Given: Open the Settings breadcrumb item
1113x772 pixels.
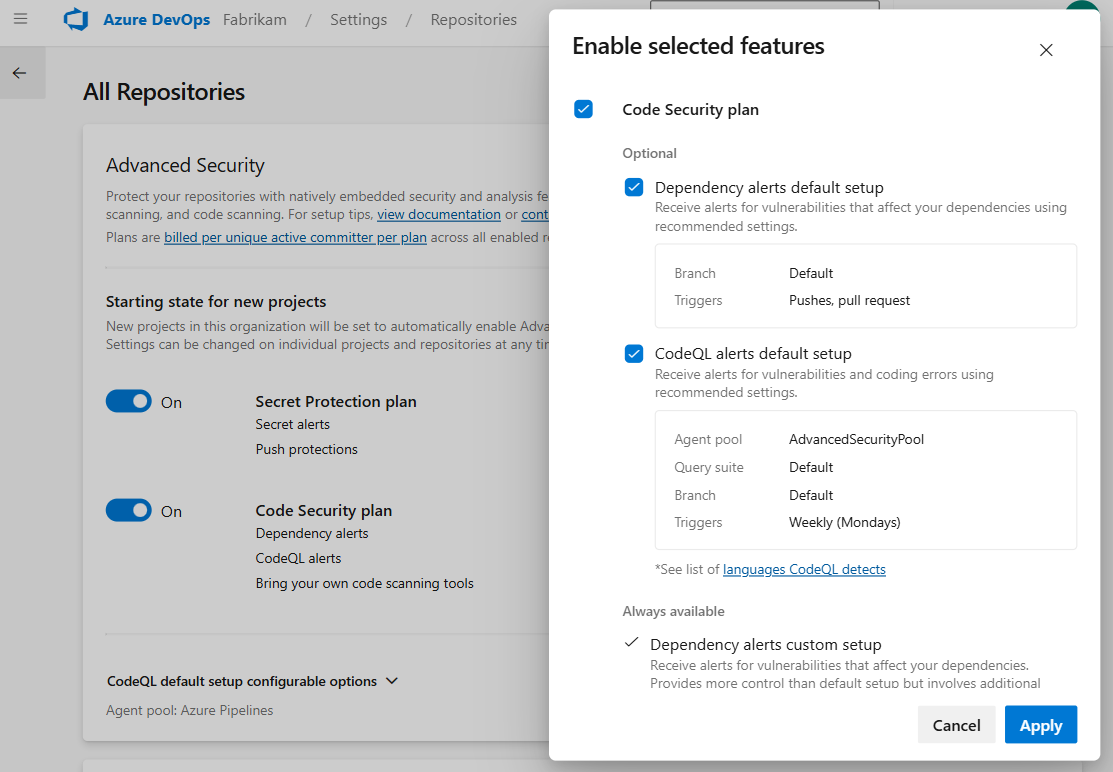Looking at the screenshot, I should click(x=358, y=20).
